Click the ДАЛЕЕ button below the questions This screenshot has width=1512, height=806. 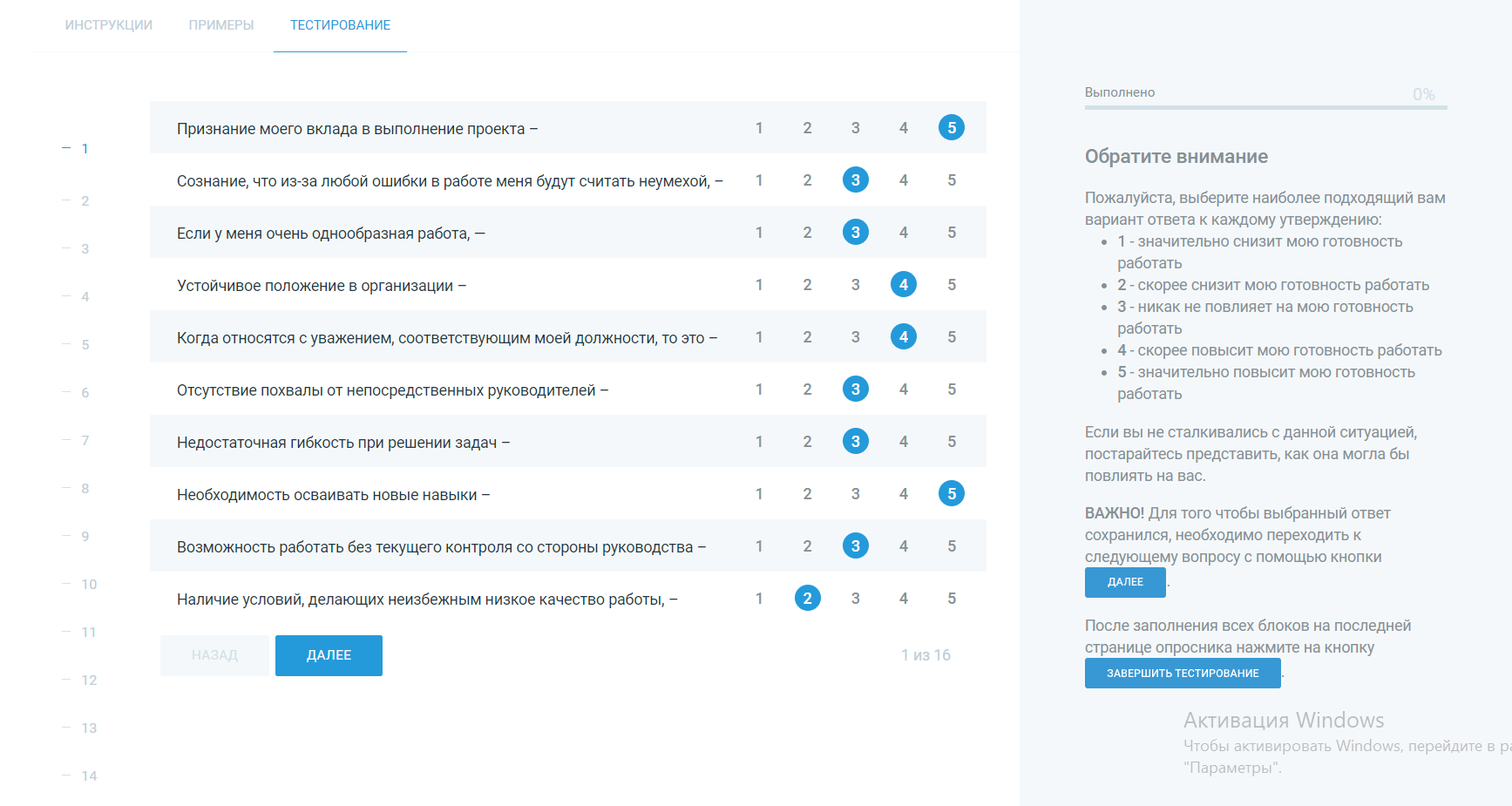[329, 655]
